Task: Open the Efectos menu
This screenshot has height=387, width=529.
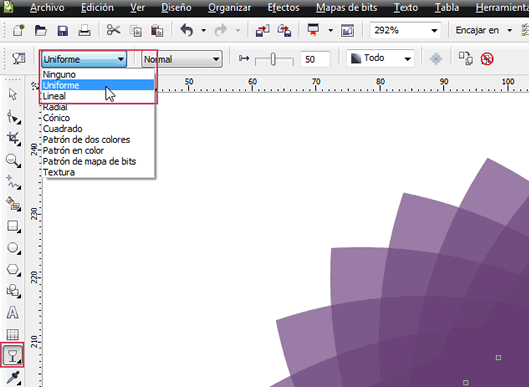Action: pyautogui.click(x=283, y=7)
